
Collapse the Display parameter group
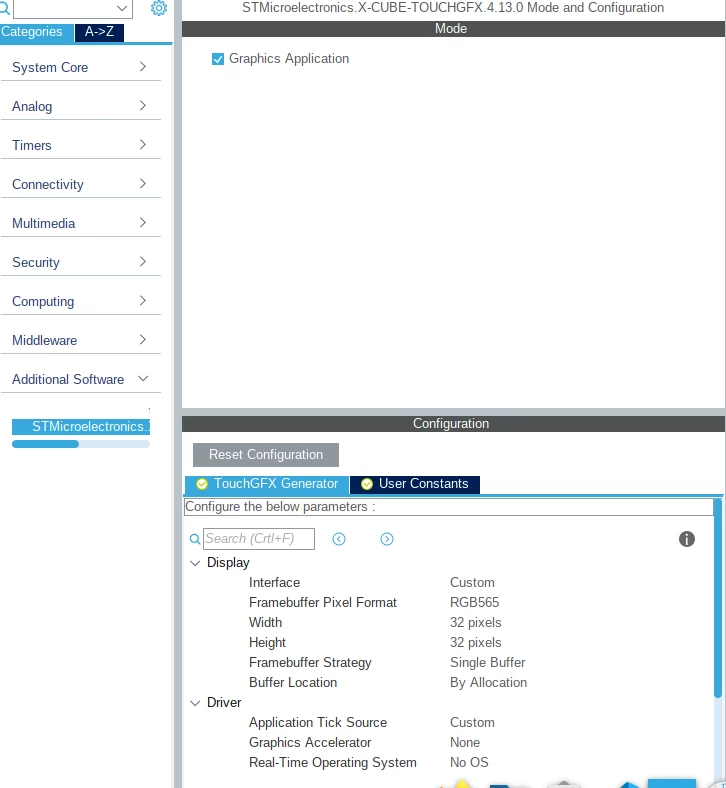(195, 563)
